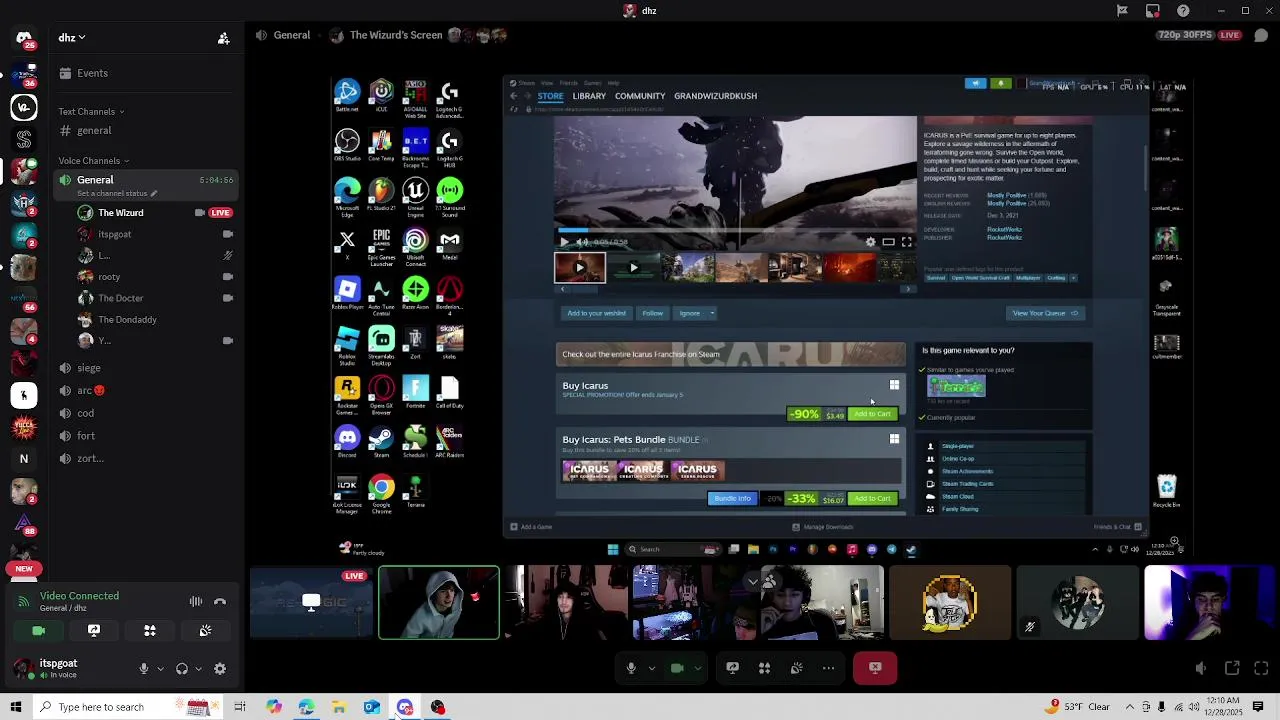Open soundboard in call control bar
Image resolution: width=1280 pixels, height=720 pixels.
796,668
